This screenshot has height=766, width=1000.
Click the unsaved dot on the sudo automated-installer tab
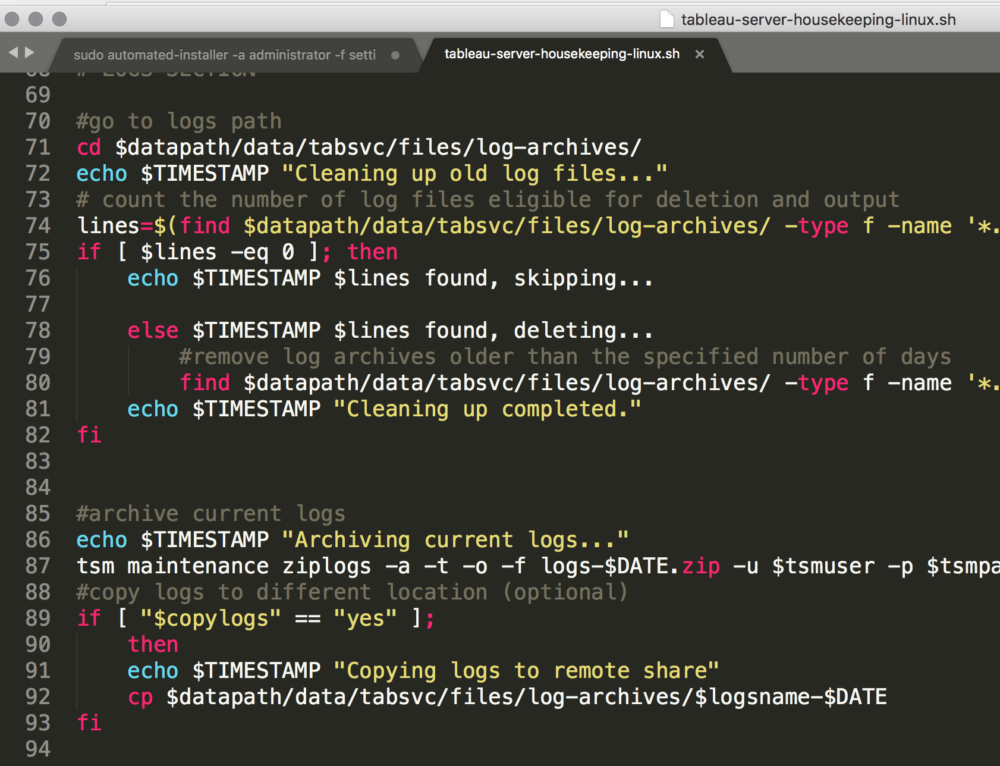tap(395, 55)
